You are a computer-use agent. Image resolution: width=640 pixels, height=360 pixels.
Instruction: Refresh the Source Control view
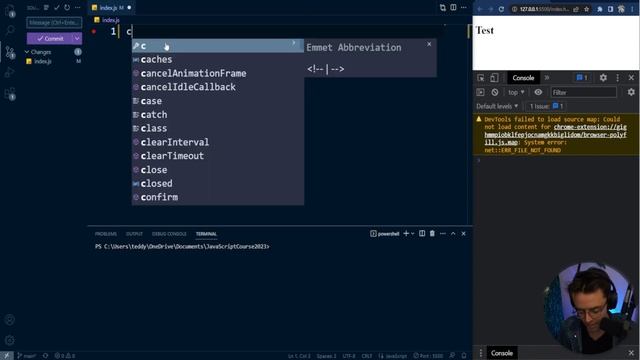pyautogui.click(x=67, y=7)
